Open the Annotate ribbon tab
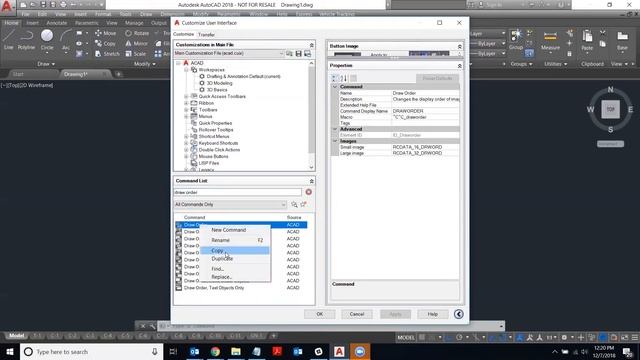 pyautogui.click(x=56, y=23)
